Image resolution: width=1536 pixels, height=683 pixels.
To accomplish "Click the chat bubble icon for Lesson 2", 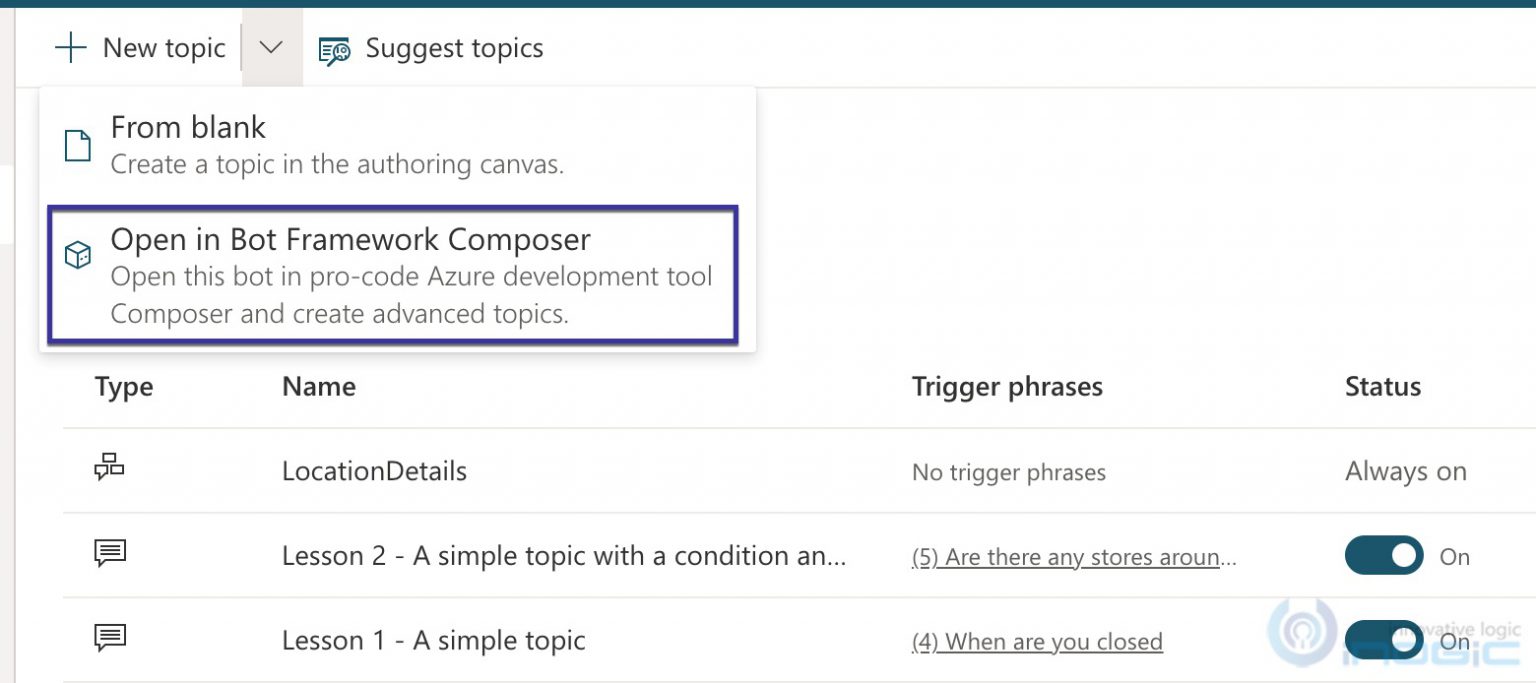I will point(111,551).
